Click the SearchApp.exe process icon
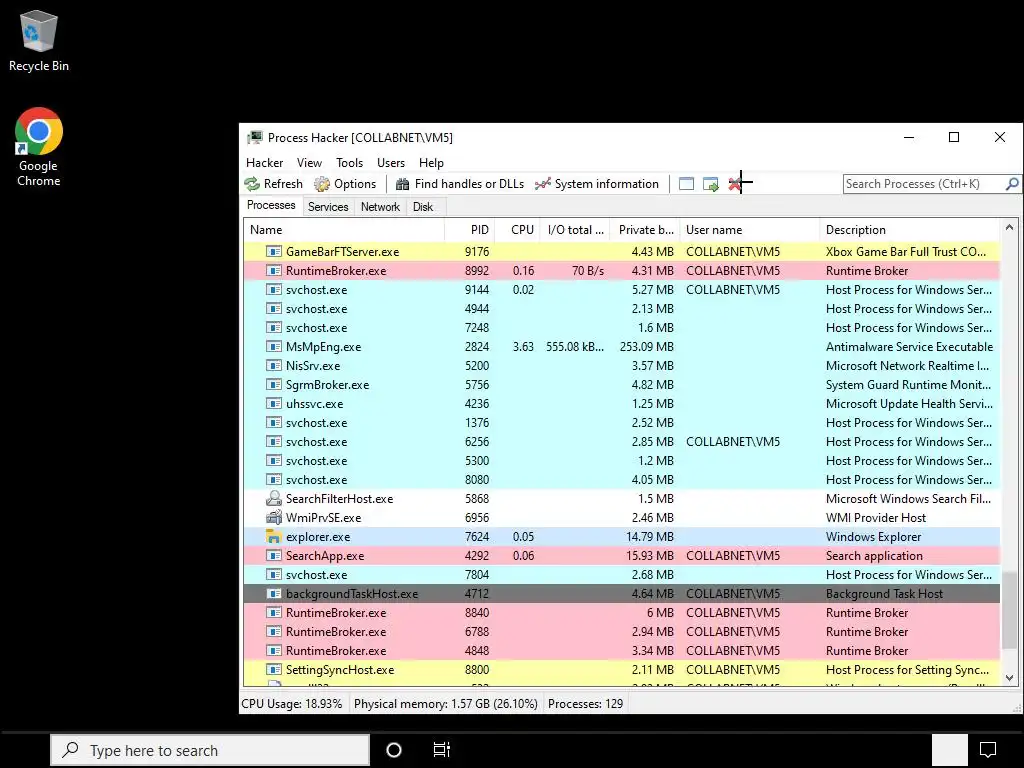The height and width of the screenshot is (768, 1024). tap(274, 556)
